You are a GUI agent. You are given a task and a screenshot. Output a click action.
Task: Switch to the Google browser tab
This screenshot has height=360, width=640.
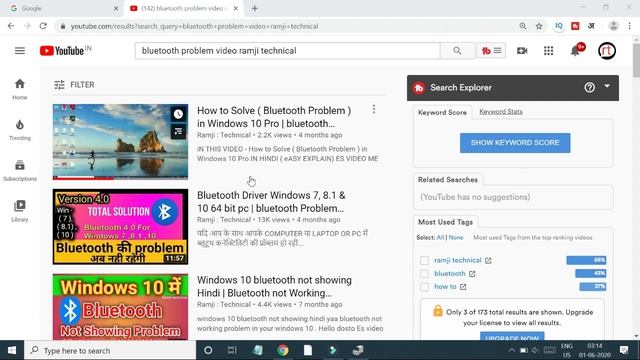pyautogui.click(x=61, y=8)
